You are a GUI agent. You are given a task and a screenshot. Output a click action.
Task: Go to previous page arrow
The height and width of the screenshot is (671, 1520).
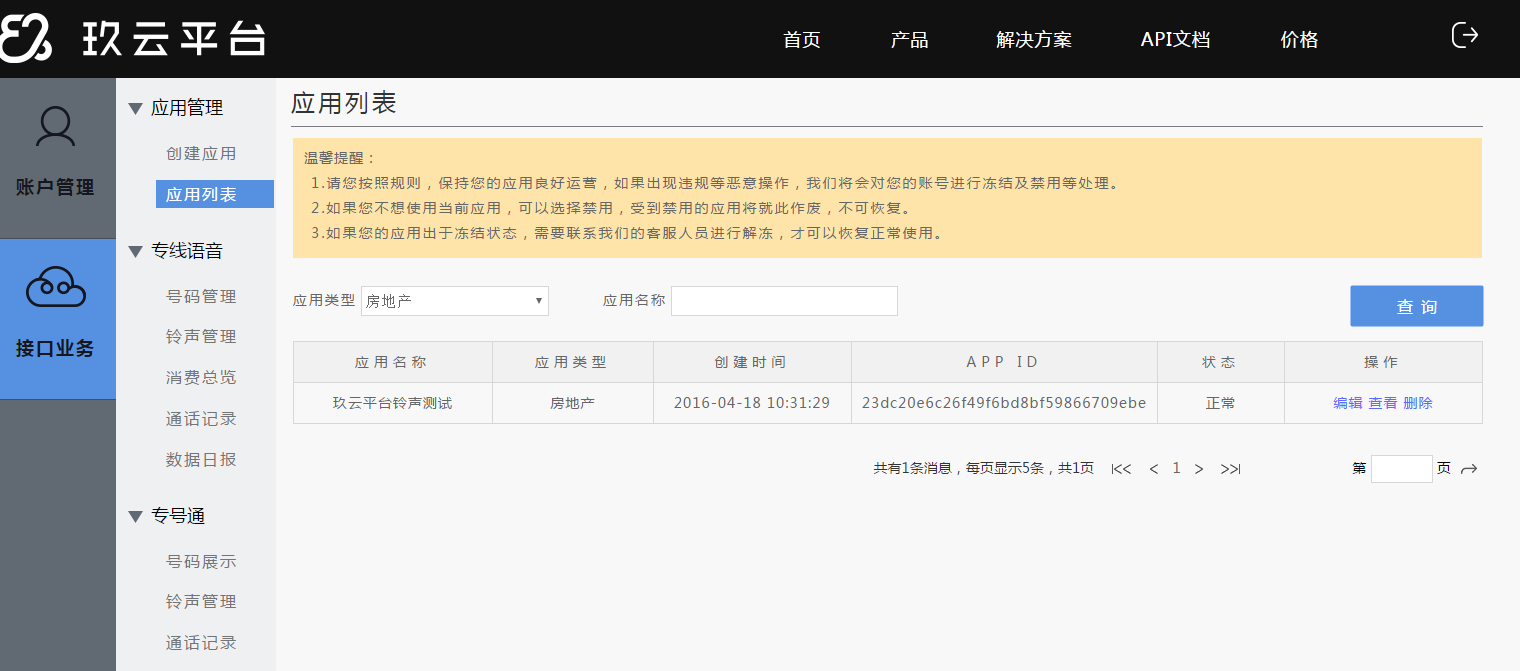pos(1154,469)
